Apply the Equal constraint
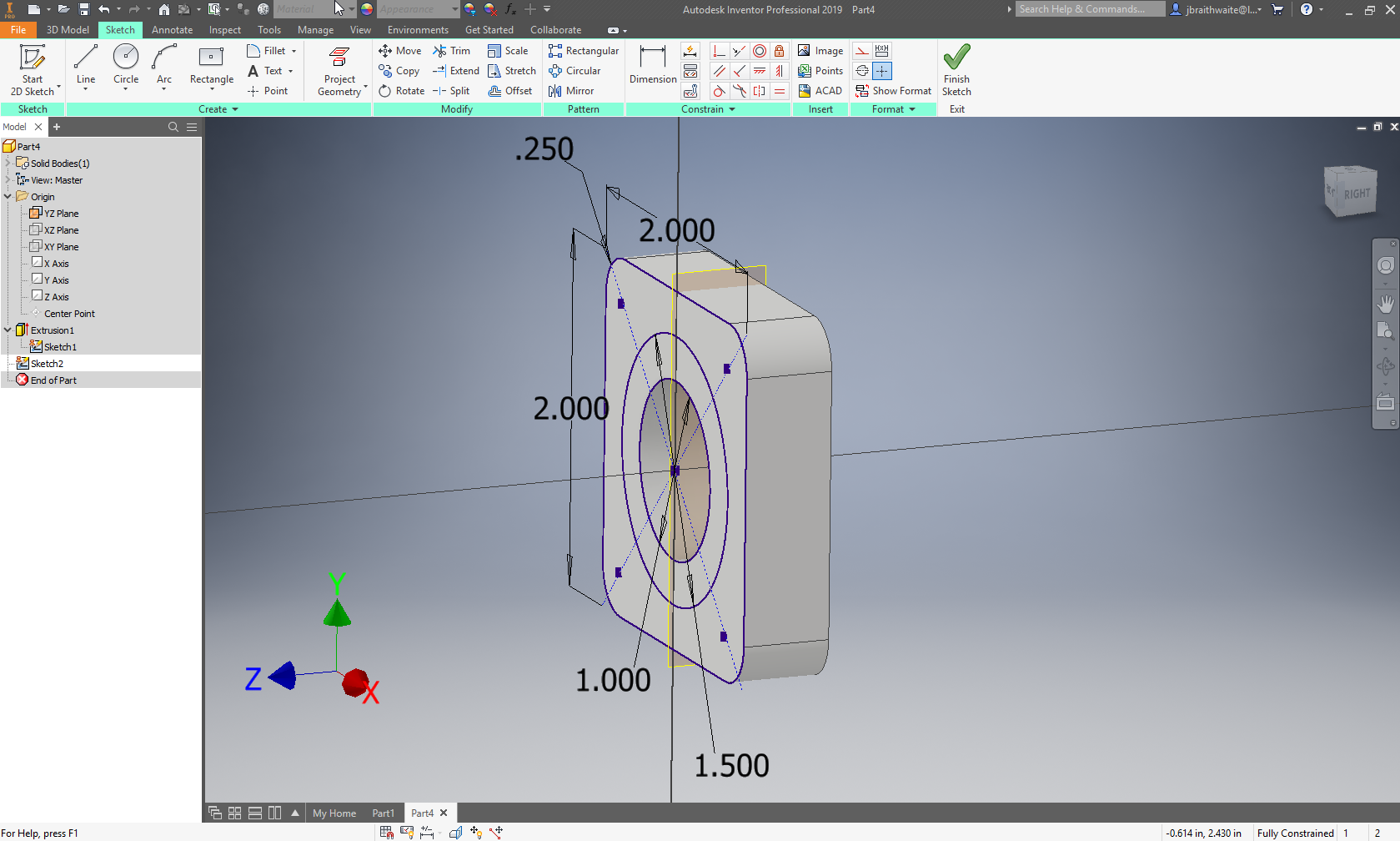Image resolution: width=1400 pixels, height=841 pixels. point(780,91)
